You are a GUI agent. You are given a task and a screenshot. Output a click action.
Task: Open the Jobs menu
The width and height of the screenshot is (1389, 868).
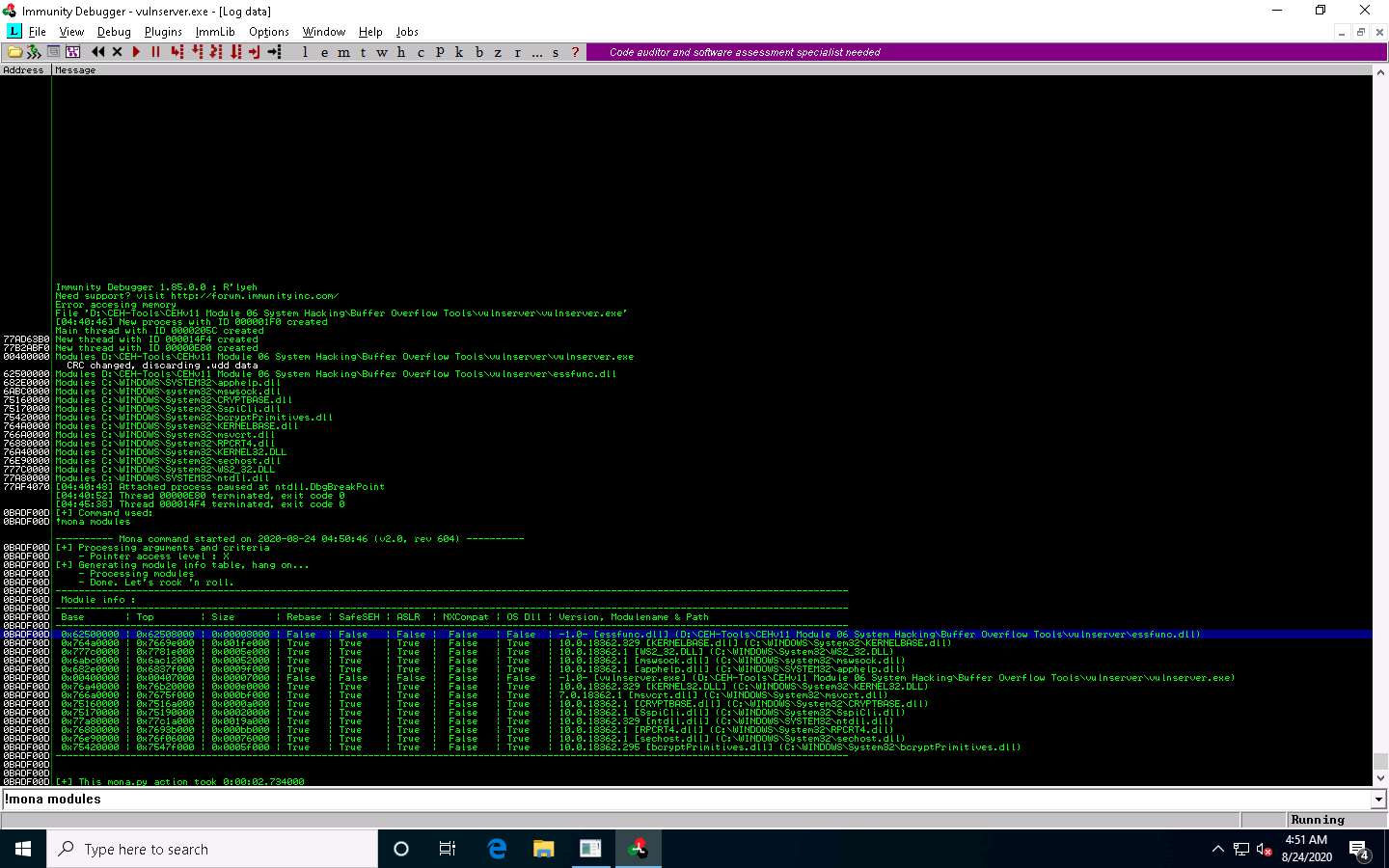[407, 32]
